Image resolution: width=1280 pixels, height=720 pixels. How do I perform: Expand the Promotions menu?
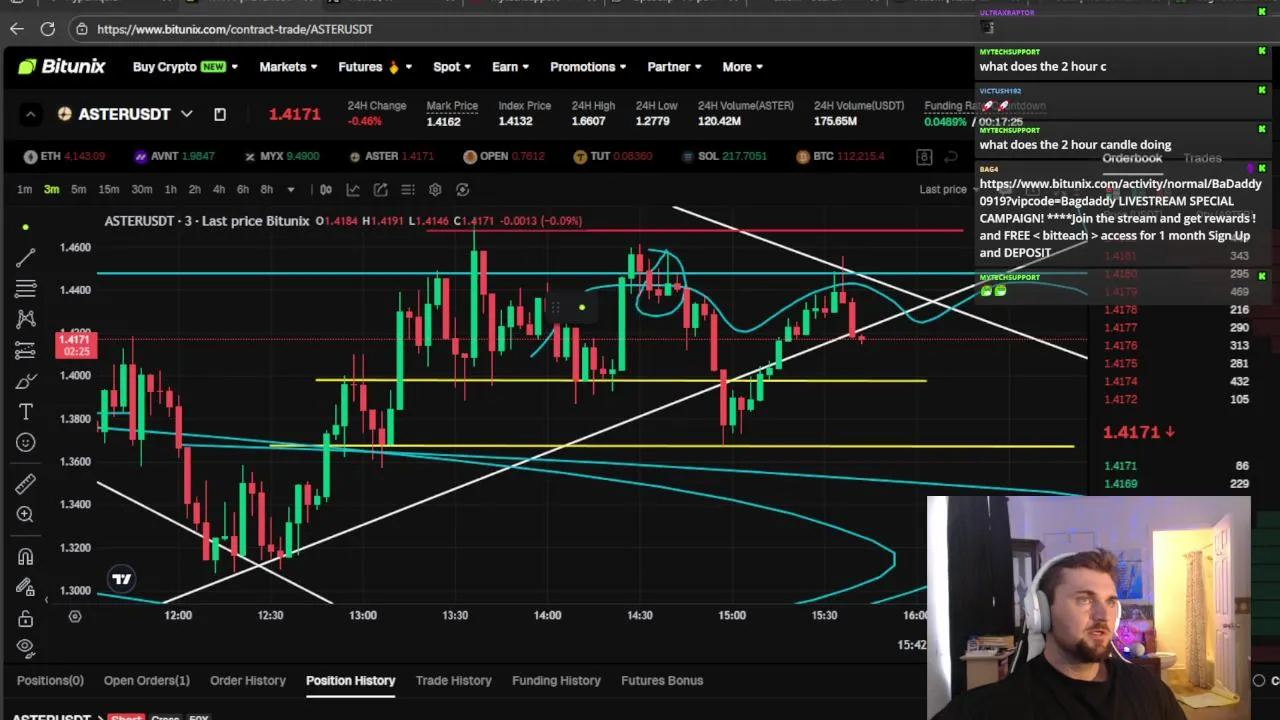click(x=588, y=67)
